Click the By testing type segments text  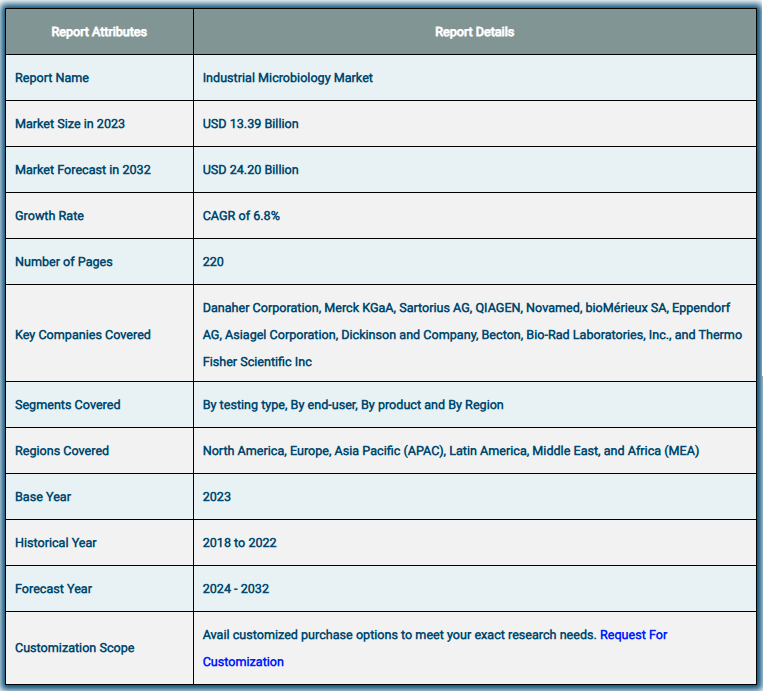click(353, 405)
